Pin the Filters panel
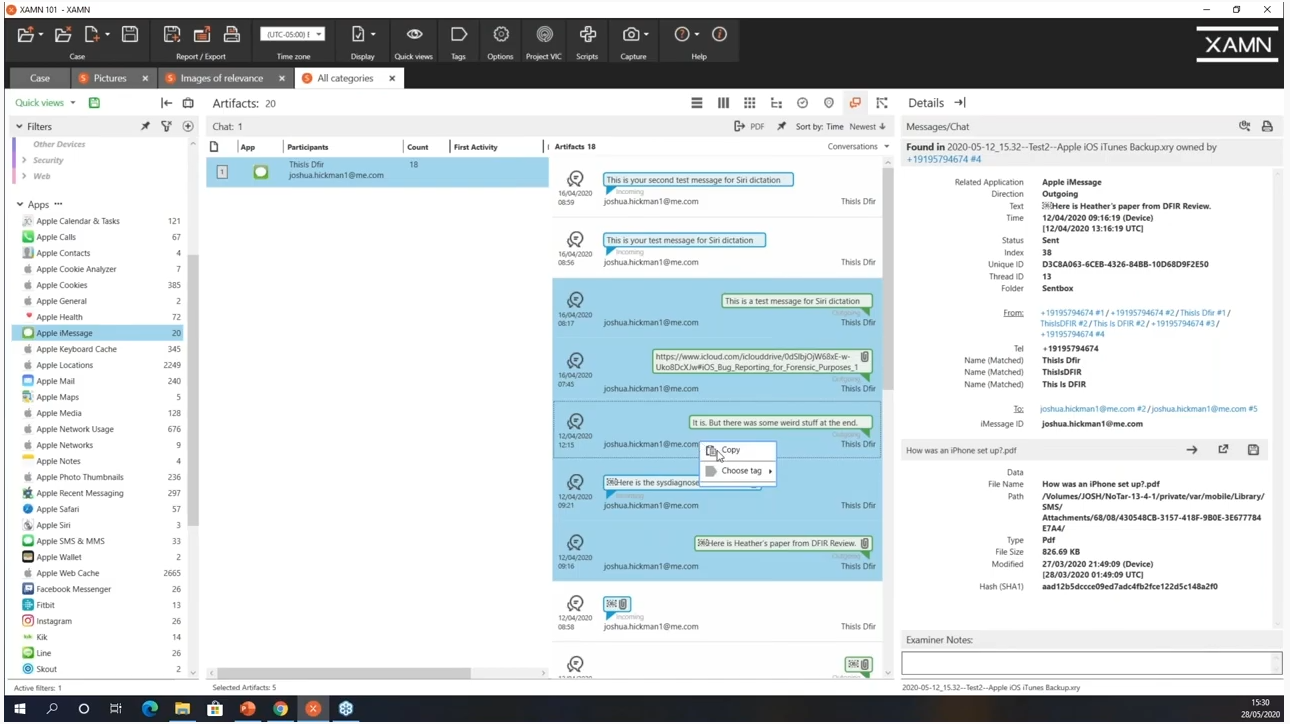Viewport: 1290px width, 724px height. pos(145,127)
